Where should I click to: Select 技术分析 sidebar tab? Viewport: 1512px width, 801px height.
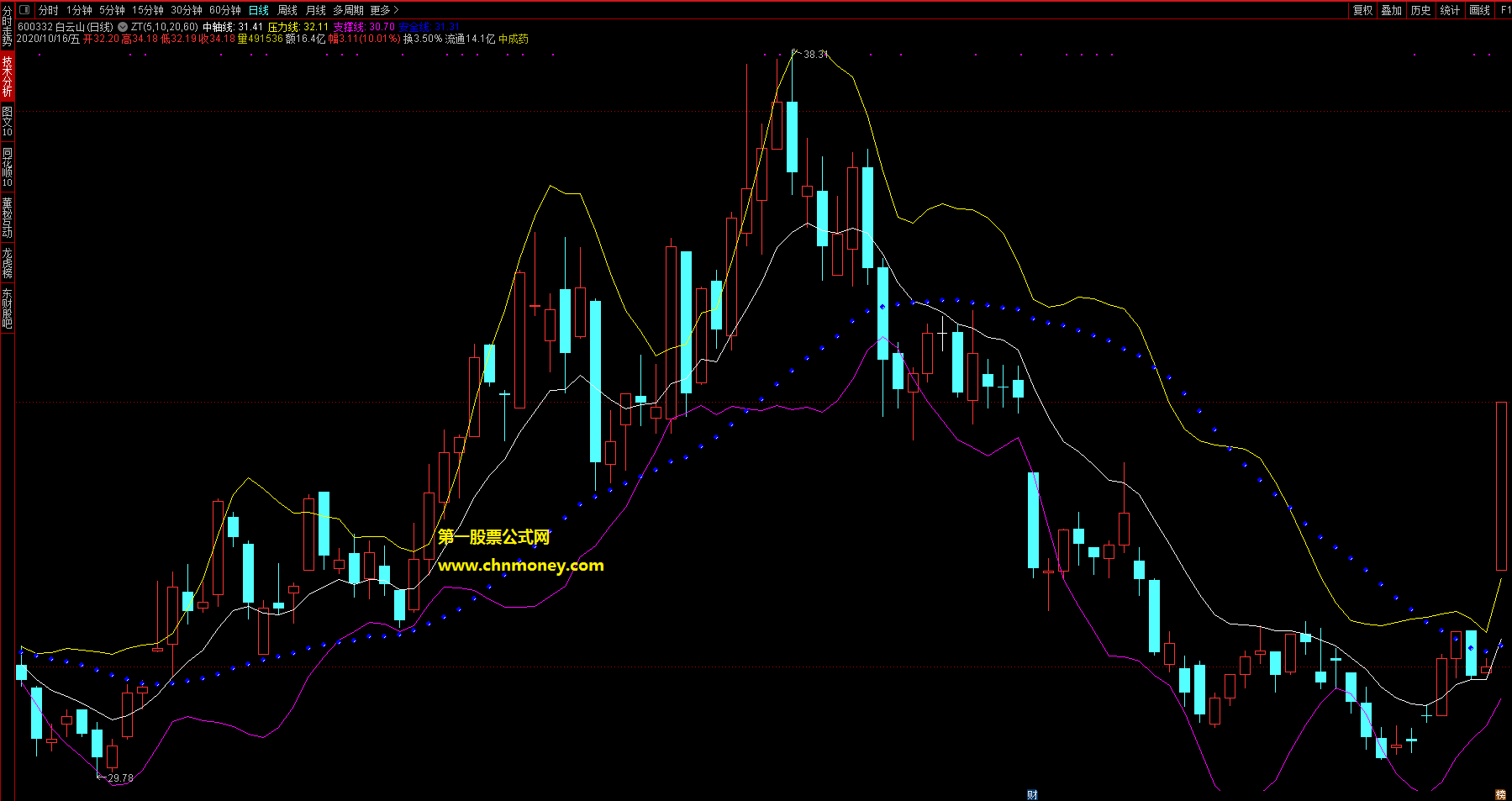point(7,76)
